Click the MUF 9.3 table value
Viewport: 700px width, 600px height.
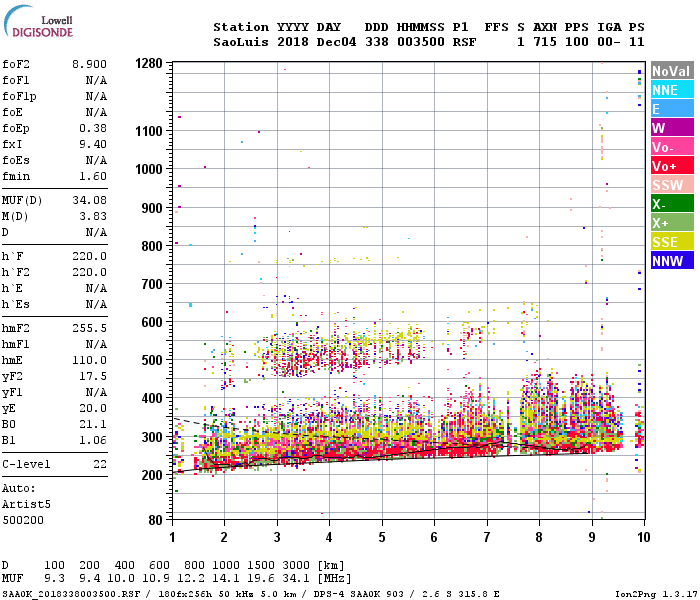54,579
